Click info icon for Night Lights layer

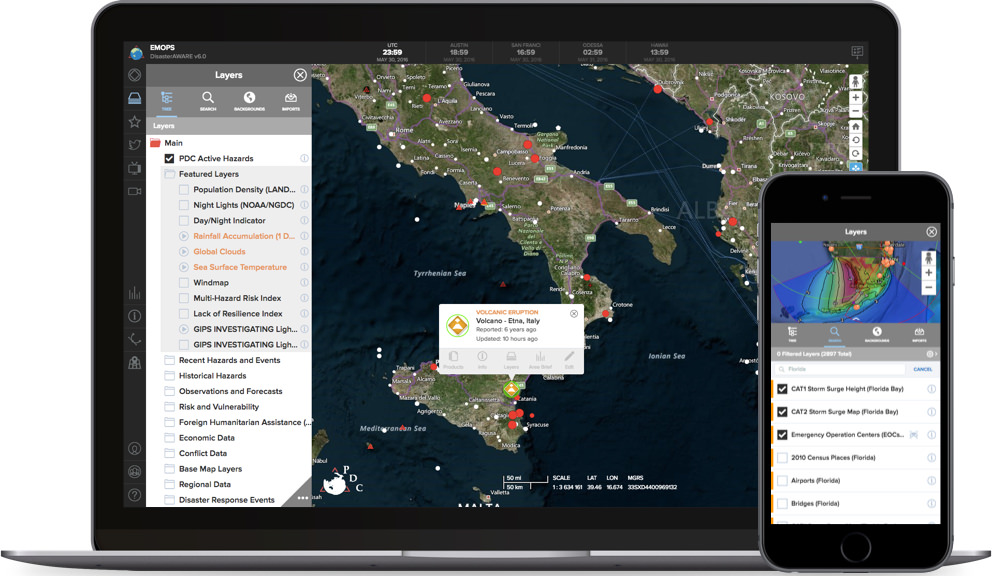point(304,205)
